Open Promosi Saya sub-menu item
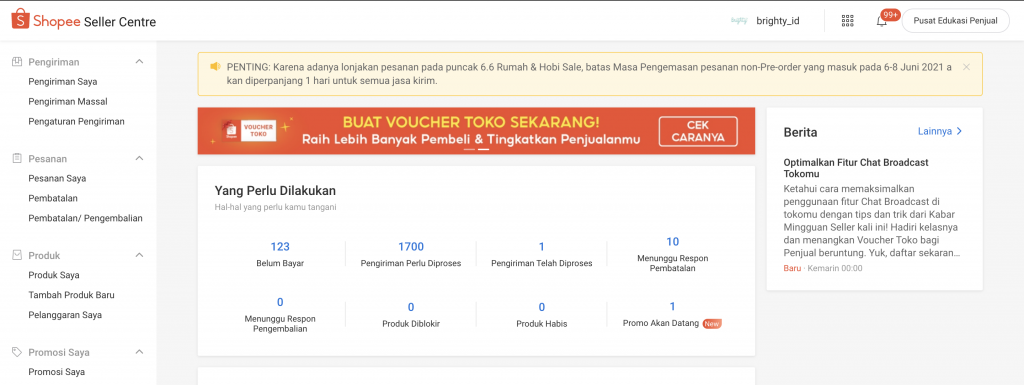Image resolution: width=1024 pixels, height=385 pixels. pyautogui.click(x=57, y=372)
